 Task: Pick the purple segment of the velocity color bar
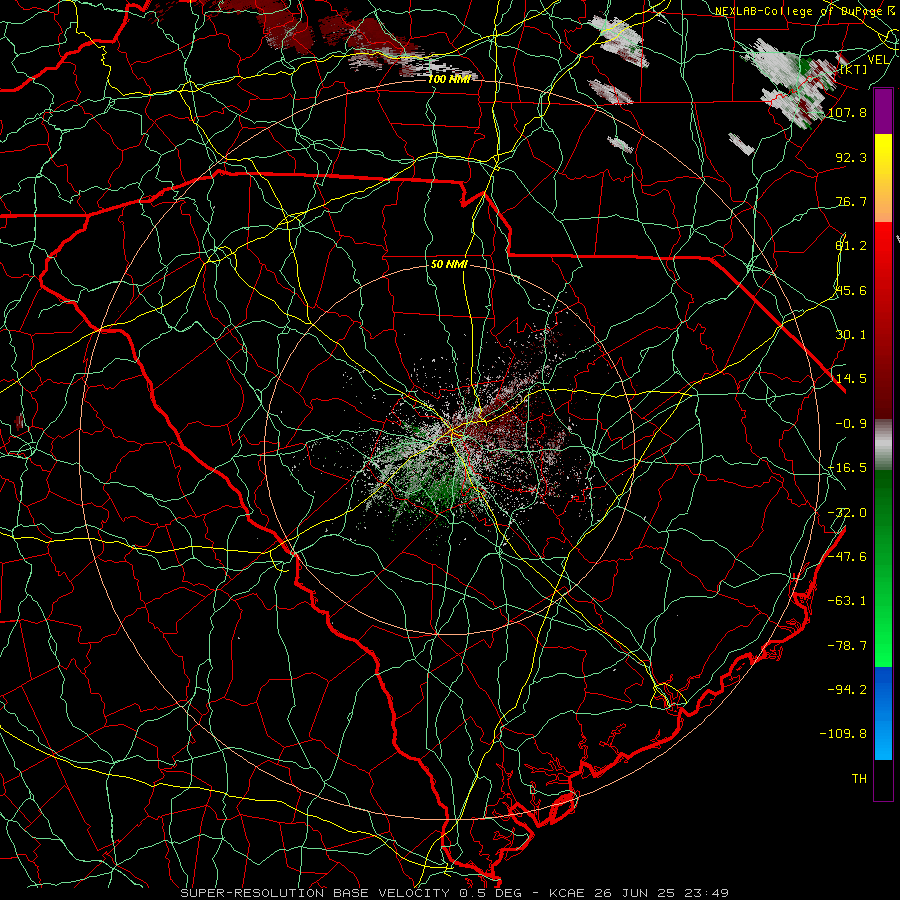point(883,111)
